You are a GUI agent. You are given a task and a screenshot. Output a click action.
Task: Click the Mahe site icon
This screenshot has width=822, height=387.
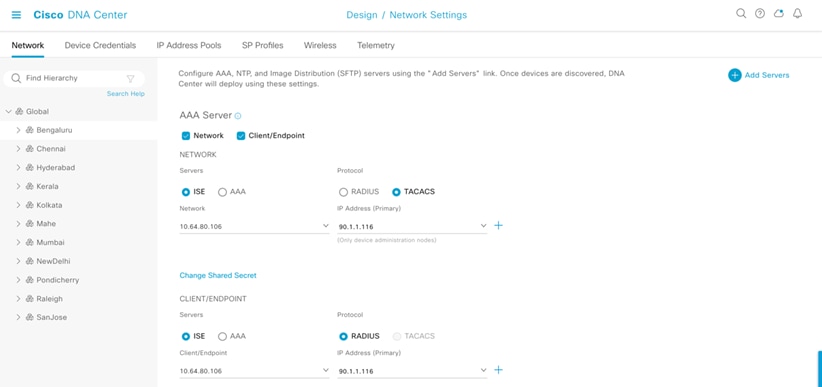pyautogui.click(x=30, y=224)
